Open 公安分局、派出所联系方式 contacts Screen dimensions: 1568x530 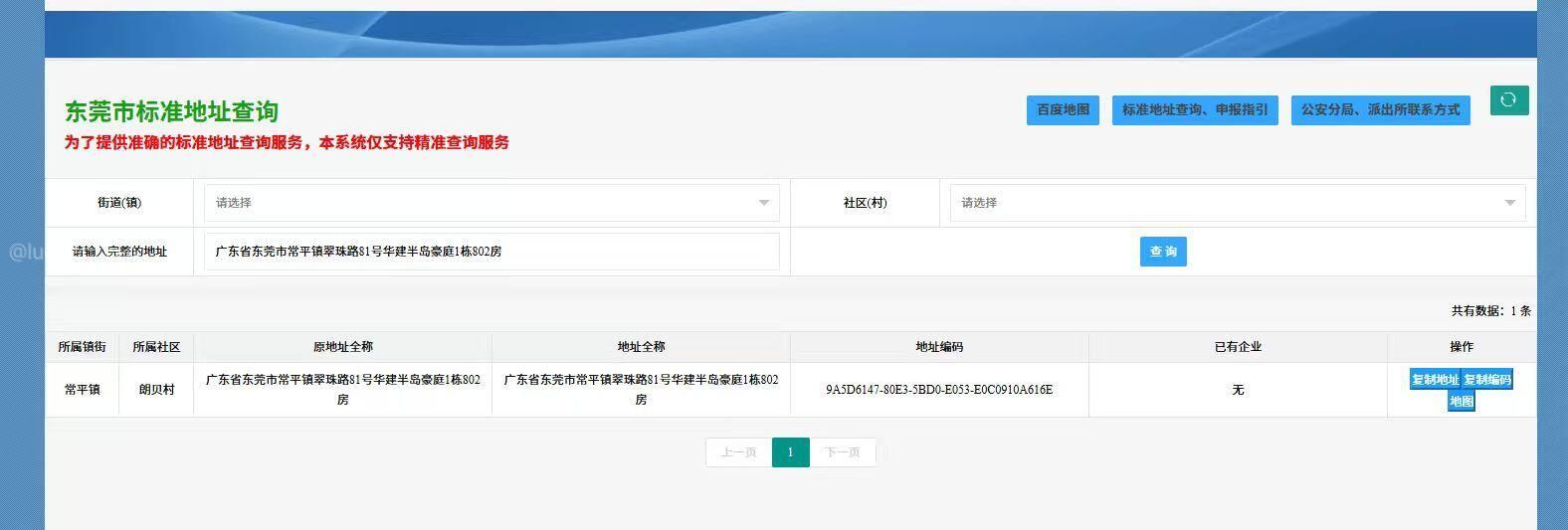pyautogui.click(x=1380, y=110)
